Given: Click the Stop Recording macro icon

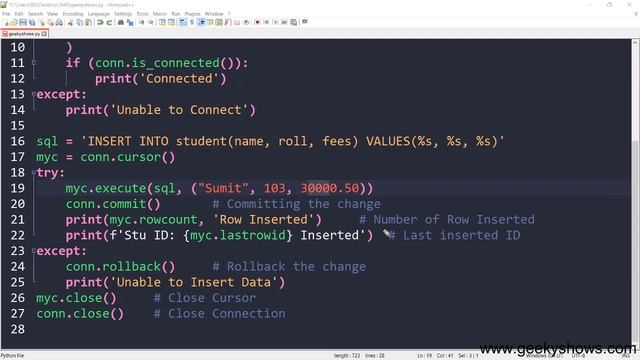Looking at the screenshot, I should [x=266, y=22].
